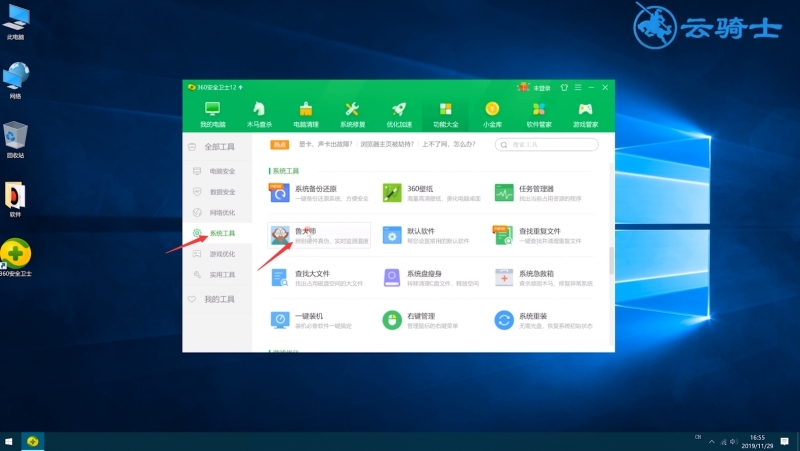The image size is (800, 451).
Task: Open 我的电脑 tab in 360 toolbar
Action: point(212,114)
